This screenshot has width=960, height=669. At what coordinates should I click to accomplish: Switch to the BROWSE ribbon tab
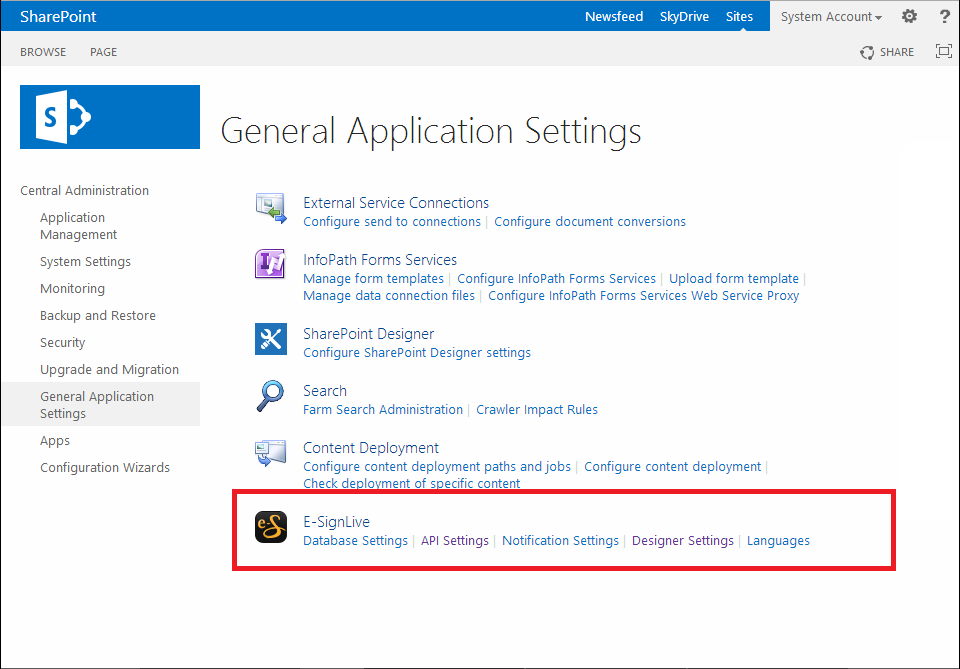tap(43, 52)
